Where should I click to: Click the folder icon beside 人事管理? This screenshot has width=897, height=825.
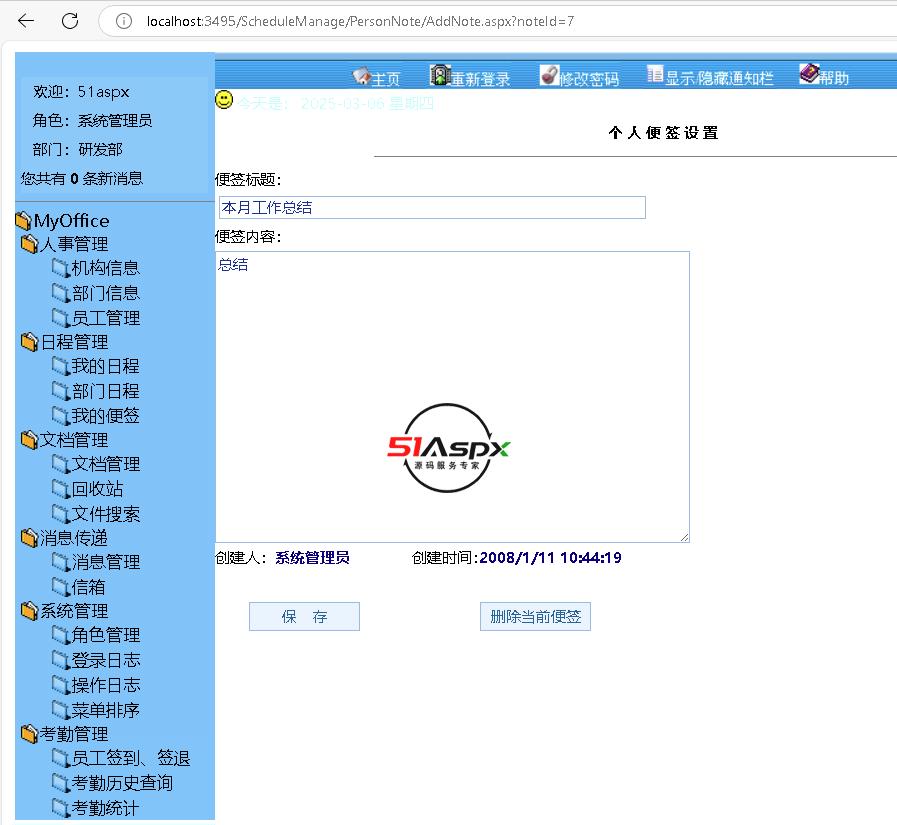click(x=30, y=244)
